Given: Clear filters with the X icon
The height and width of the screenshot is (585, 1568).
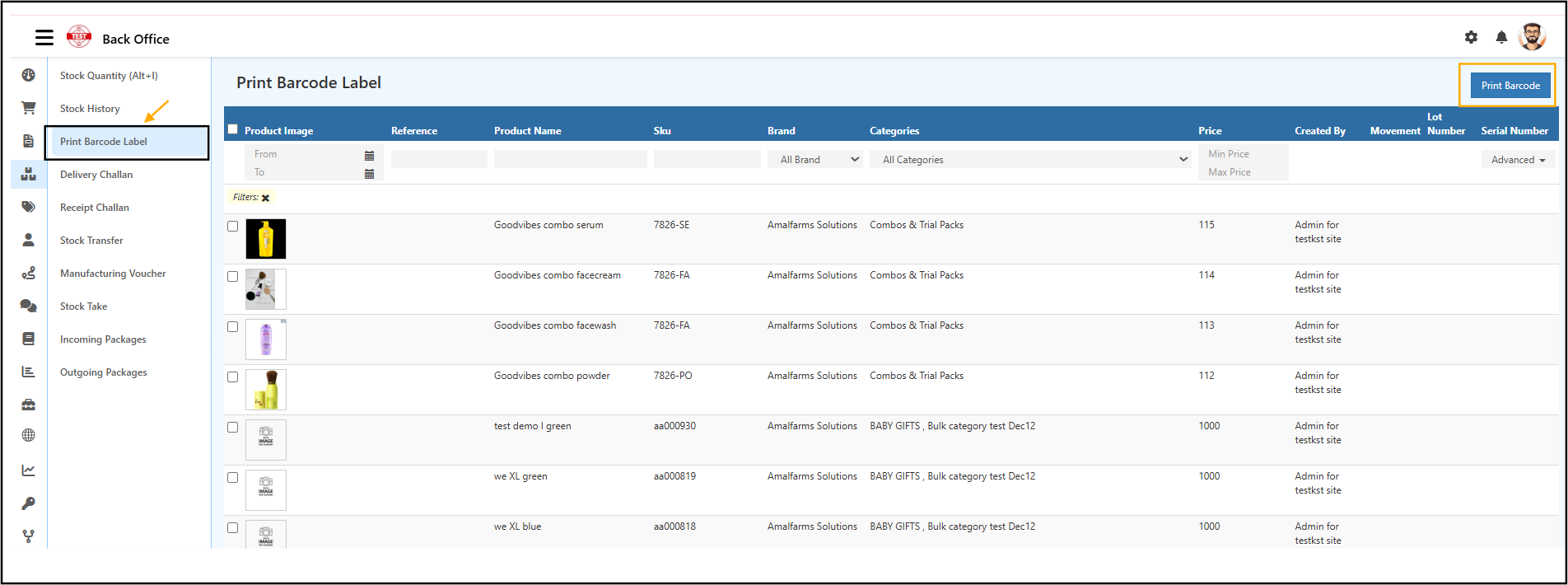Looking at the screenshot, I should (x=265, y=198).
